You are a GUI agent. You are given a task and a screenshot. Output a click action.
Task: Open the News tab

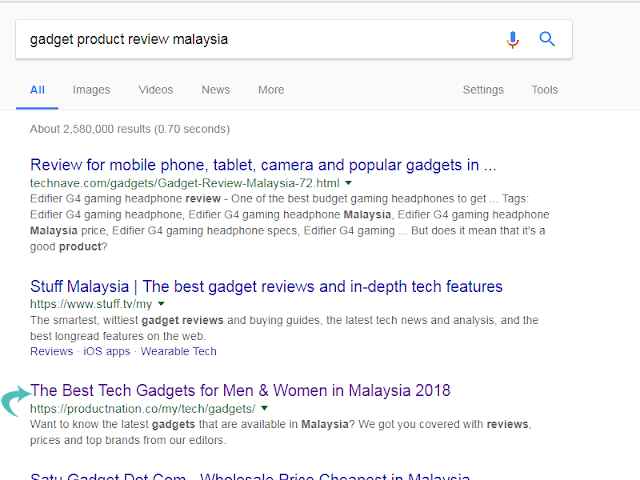[216, 90]
